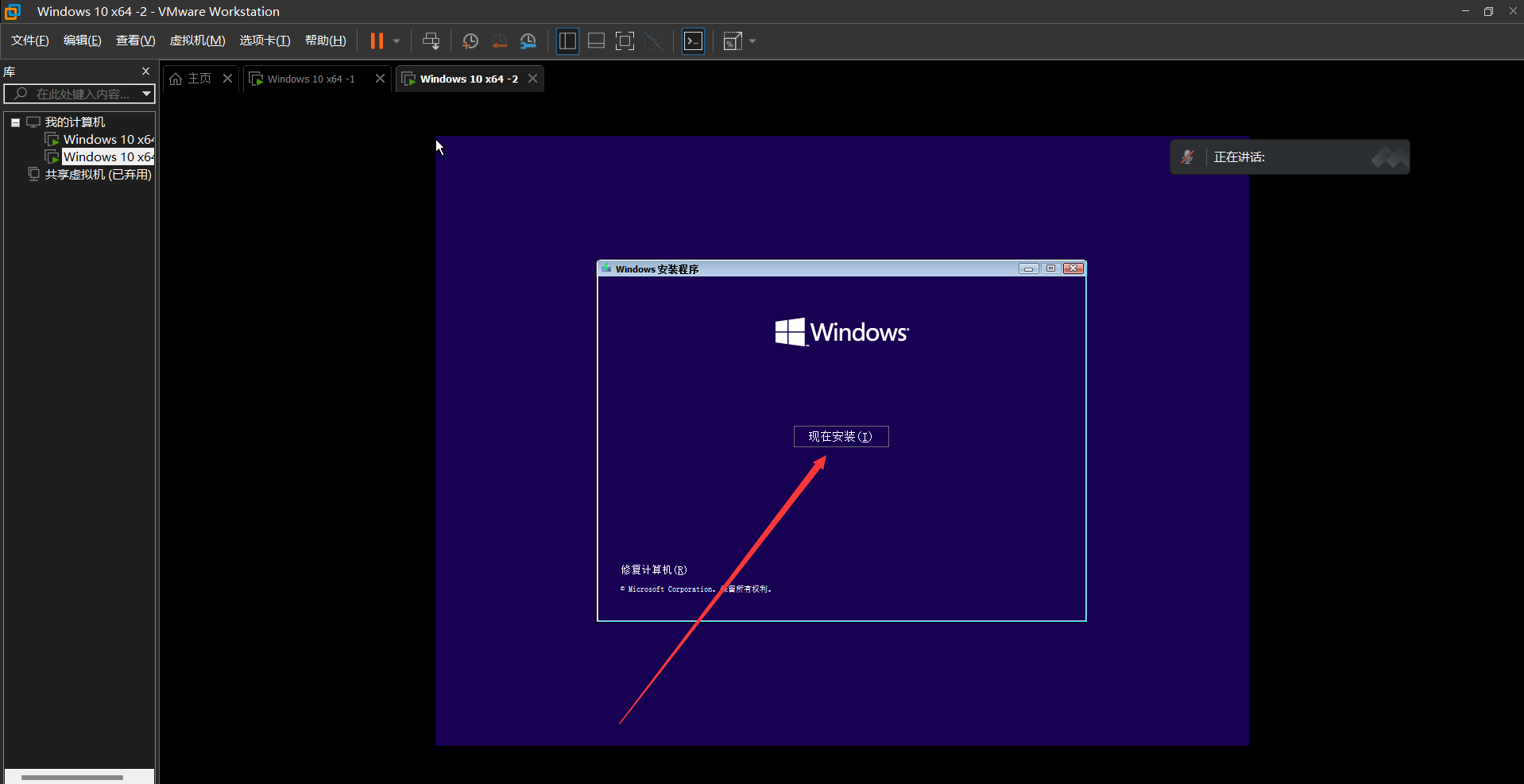Minimize the Windows 安装程序 dialog
Viewport: 1524px width, 784px height.
1029,268
